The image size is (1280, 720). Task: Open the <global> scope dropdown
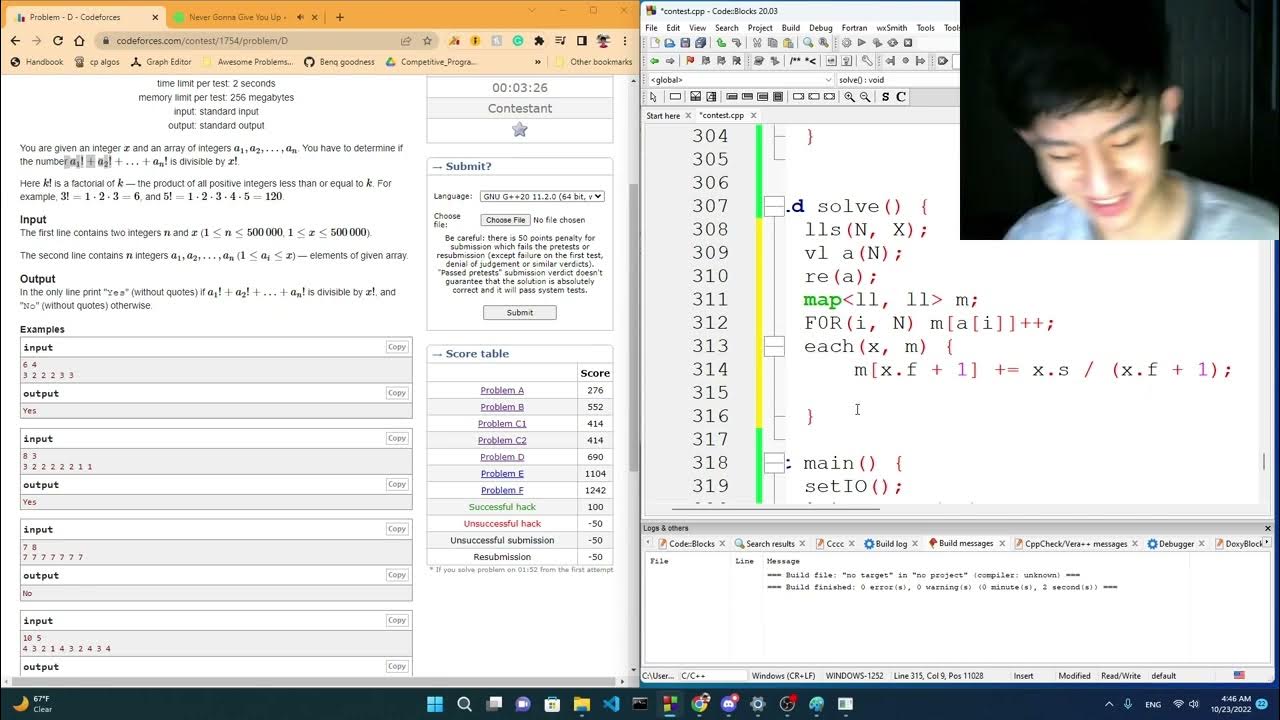pyautogui.click(x=739, y=80)
